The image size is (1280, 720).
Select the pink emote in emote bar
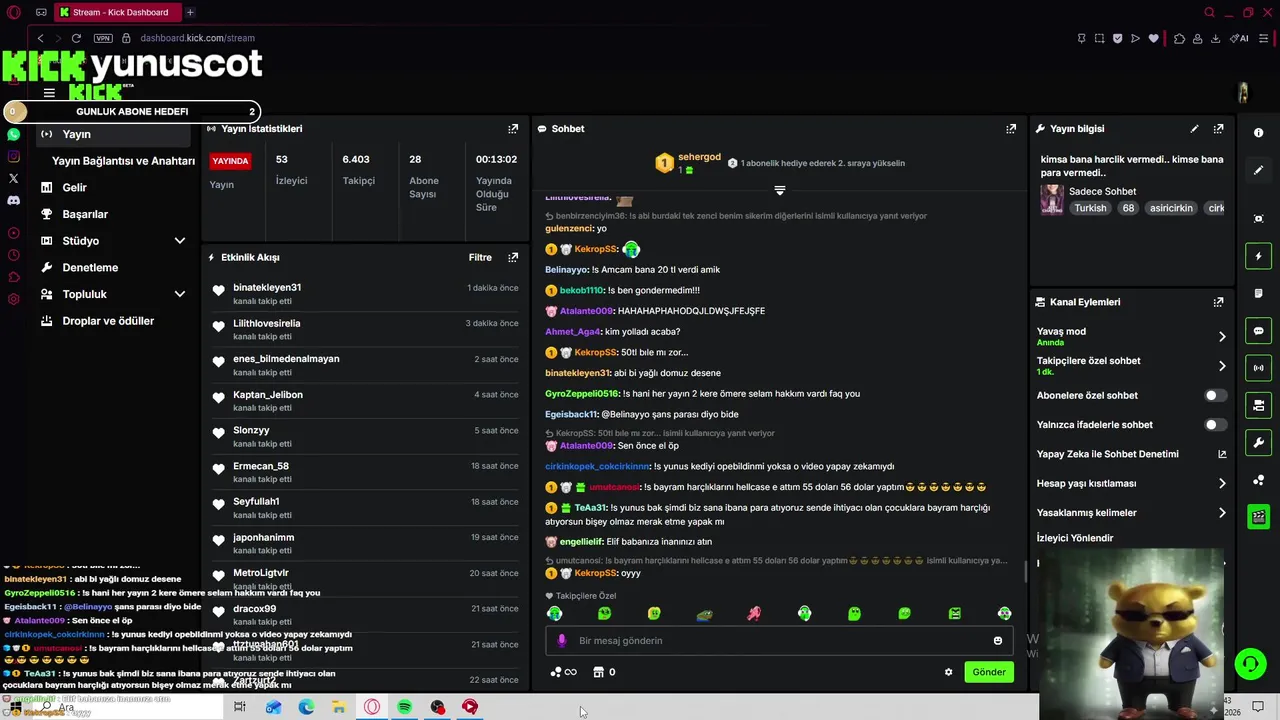(754, 614)
